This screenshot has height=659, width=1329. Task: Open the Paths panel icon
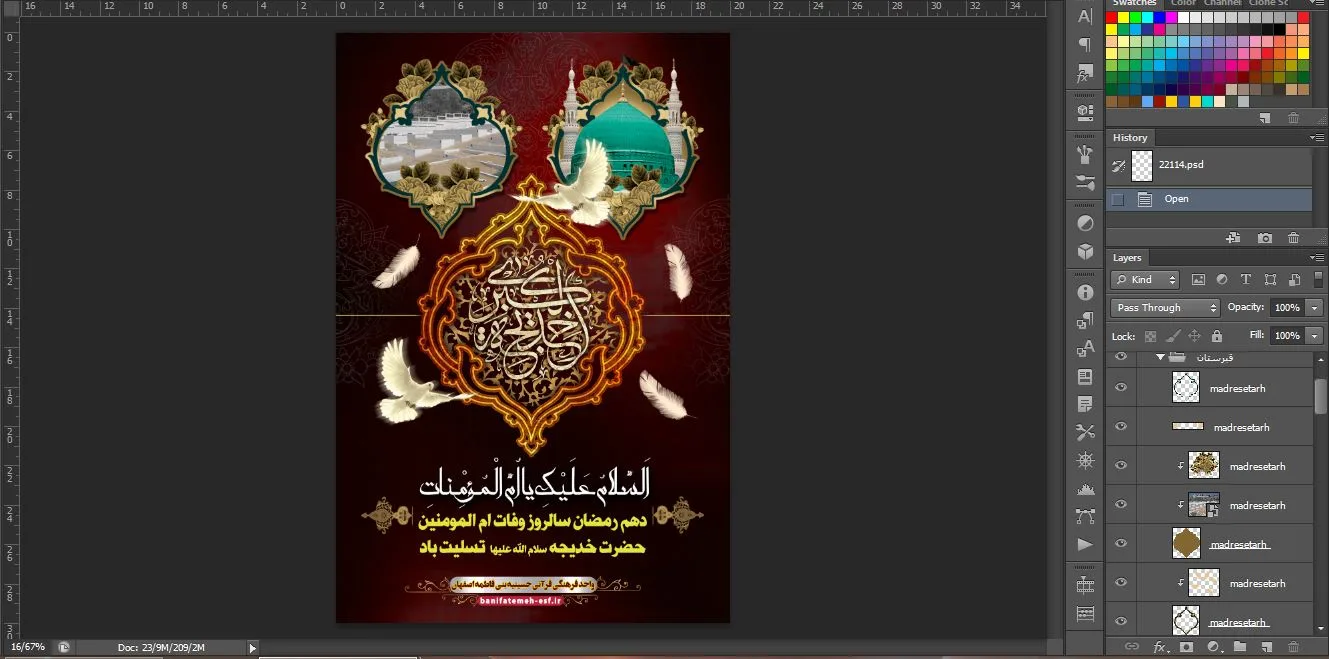point(1085,516)
